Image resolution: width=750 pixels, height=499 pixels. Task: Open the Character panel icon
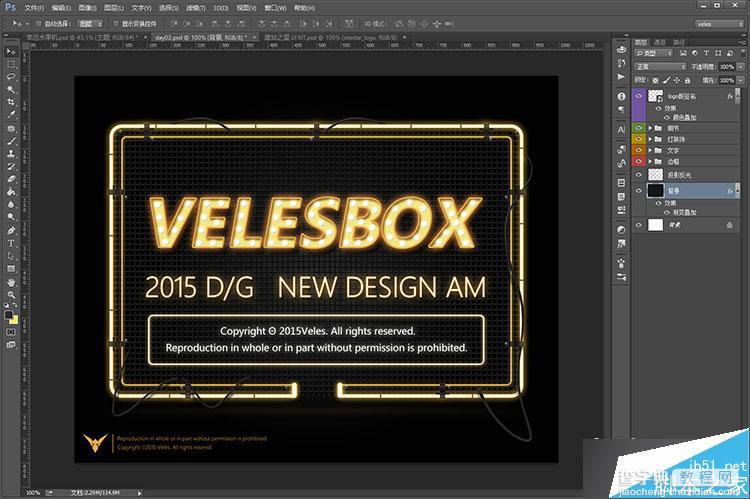[621, 129]
